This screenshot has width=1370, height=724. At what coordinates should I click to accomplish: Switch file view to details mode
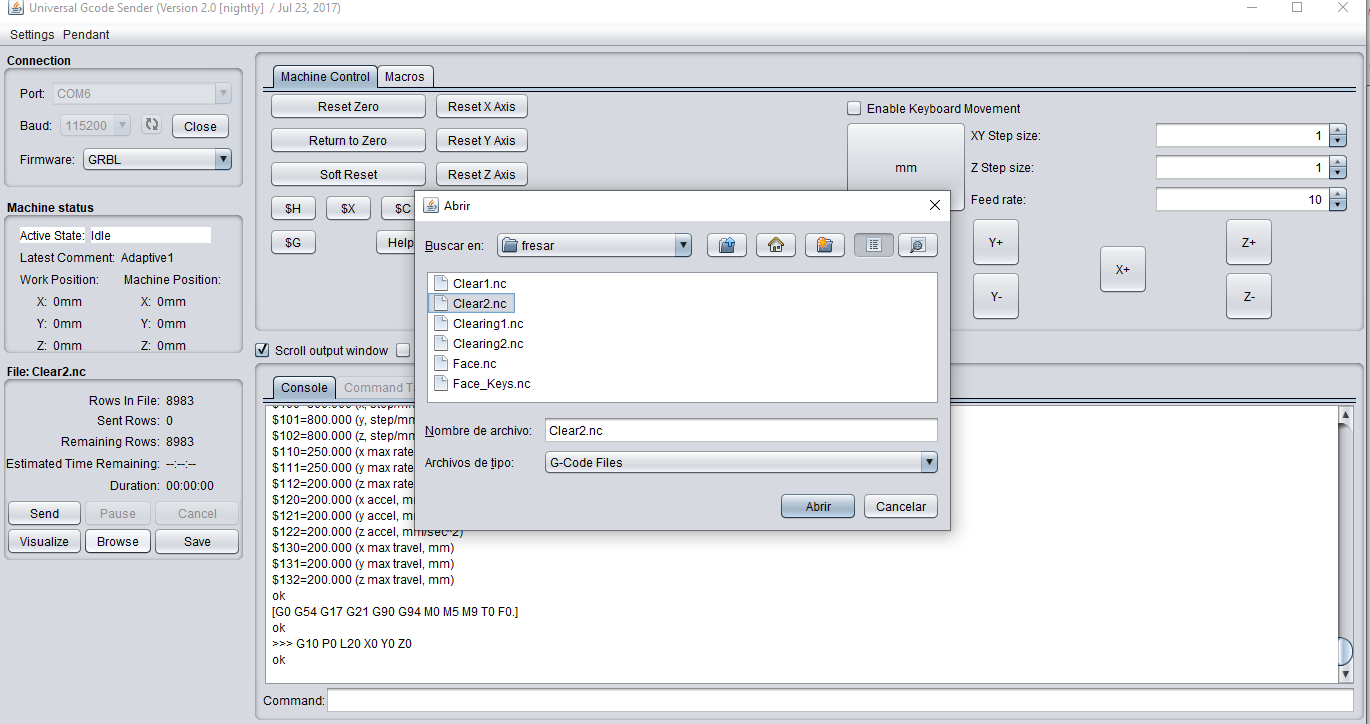(x=918, y=245)
